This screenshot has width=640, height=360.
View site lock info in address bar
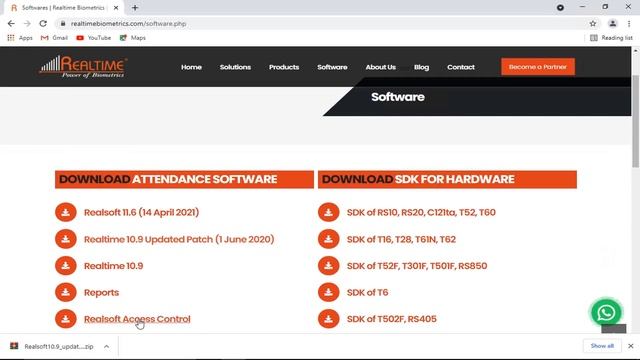tap(63, 24)
